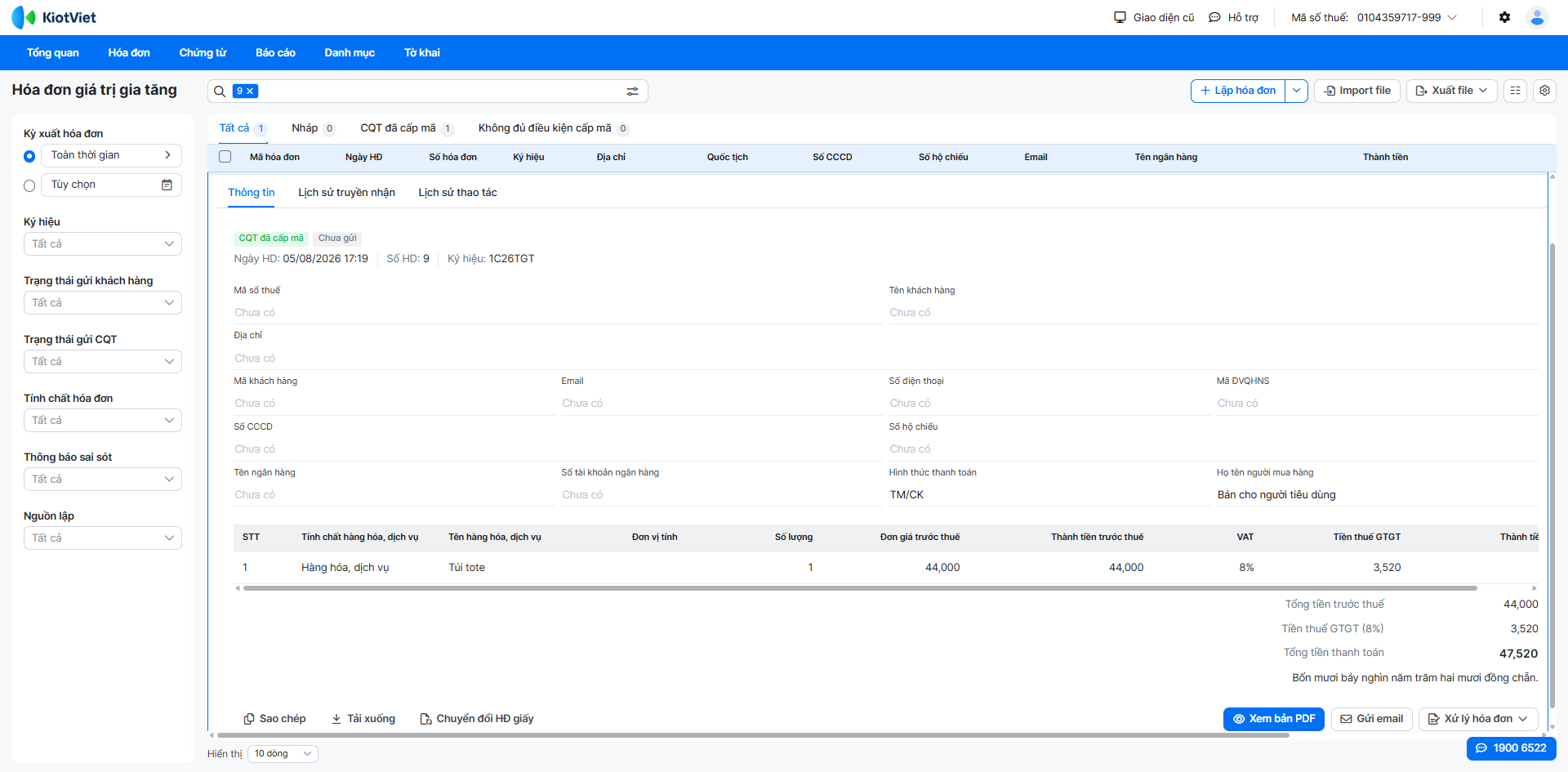Viewport: 1568px width, 772px height.
Task: Switch to the CQT đã cấp mã tab
Action: (407, 128)
